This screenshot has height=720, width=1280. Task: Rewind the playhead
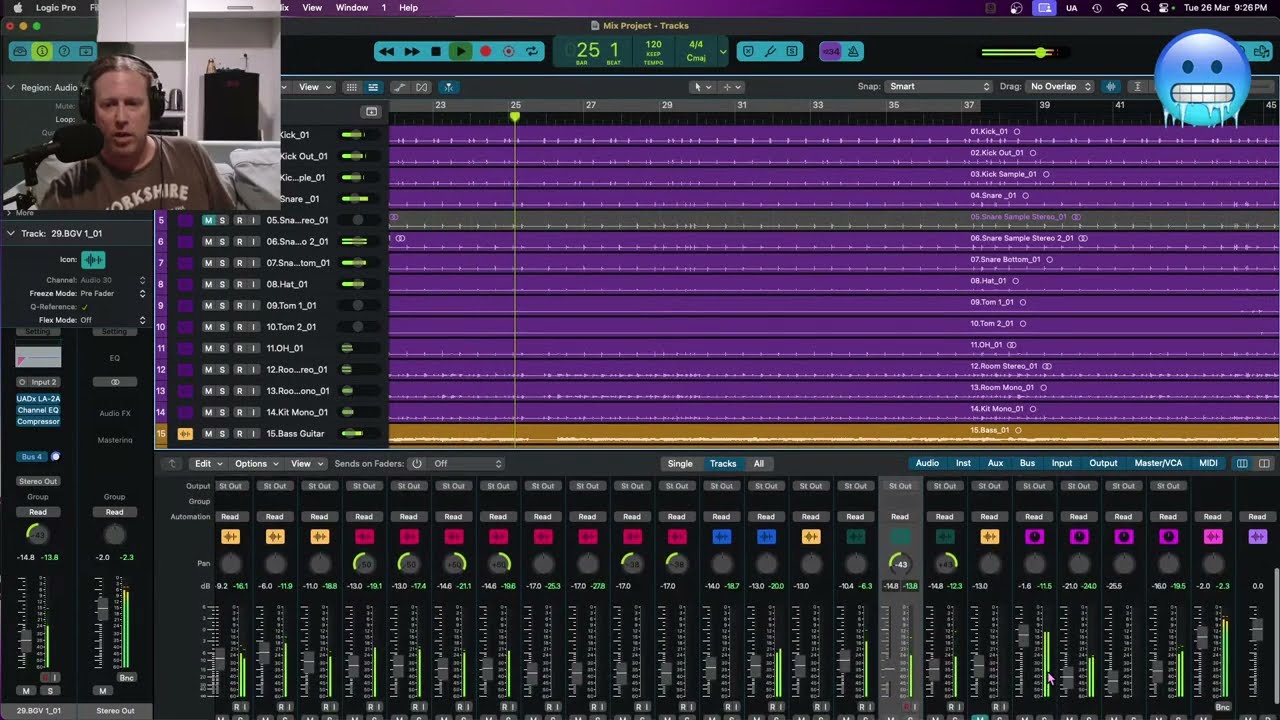pos(386,51)
